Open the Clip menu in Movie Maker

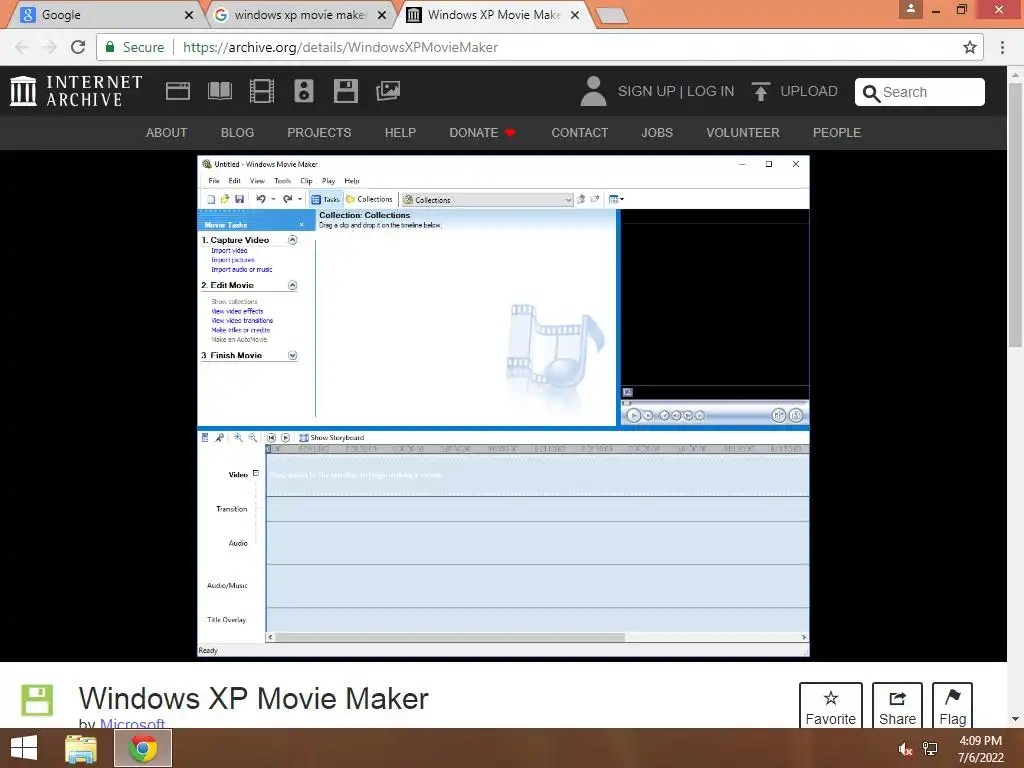click(306, 181)
